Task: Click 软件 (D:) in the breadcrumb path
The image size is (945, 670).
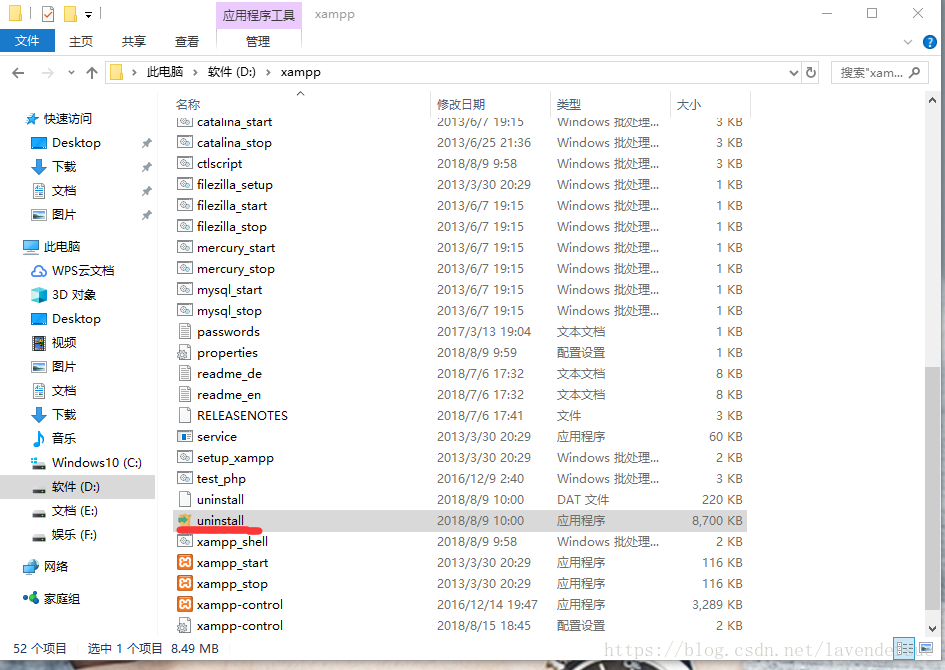Action: pos(231,72)
